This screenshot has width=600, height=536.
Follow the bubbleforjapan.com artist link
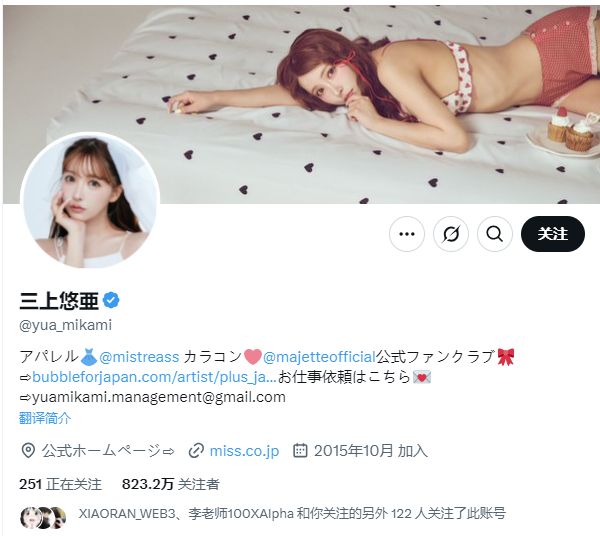pyautogui.click(x=154, y=377)
